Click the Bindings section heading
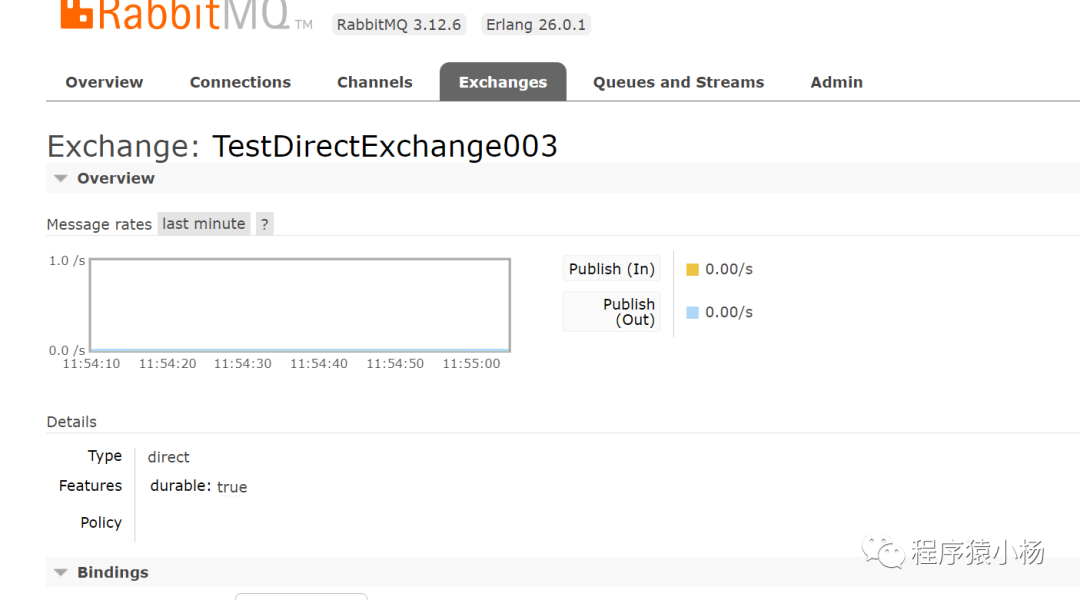Viewport: 1080px width, 600px height. click(x=113, y=572)
